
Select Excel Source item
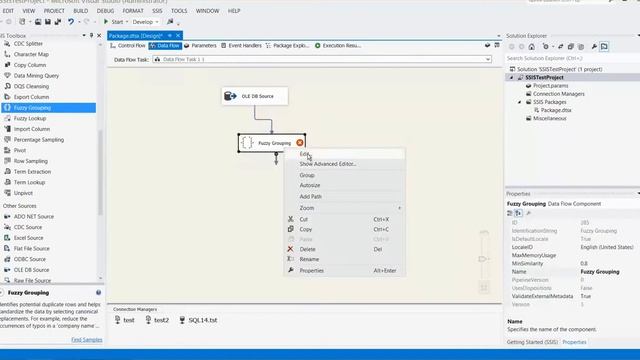pyautogui.click(x=28, y=238)
